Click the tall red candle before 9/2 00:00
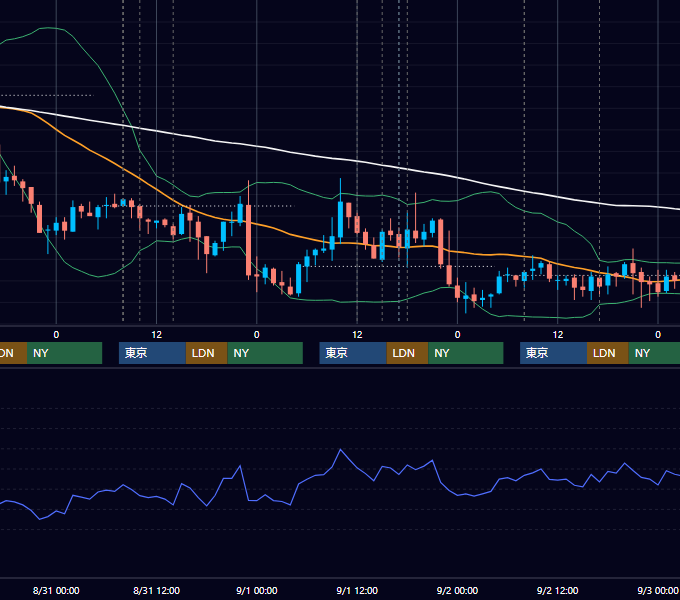 coord(441,241)
